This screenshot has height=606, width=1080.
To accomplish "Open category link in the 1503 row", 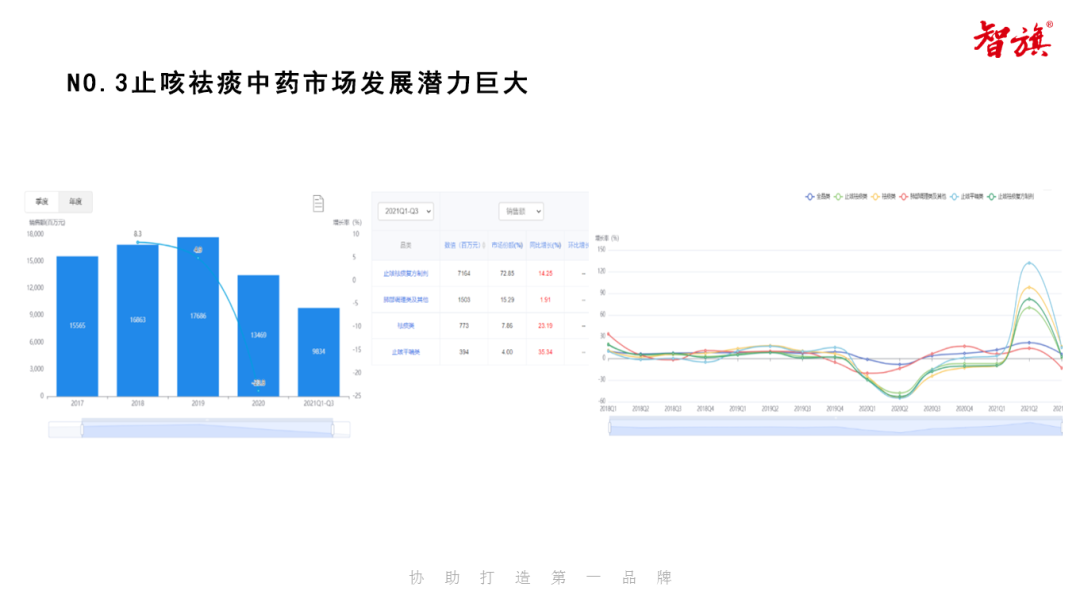I will pos(406,300).
